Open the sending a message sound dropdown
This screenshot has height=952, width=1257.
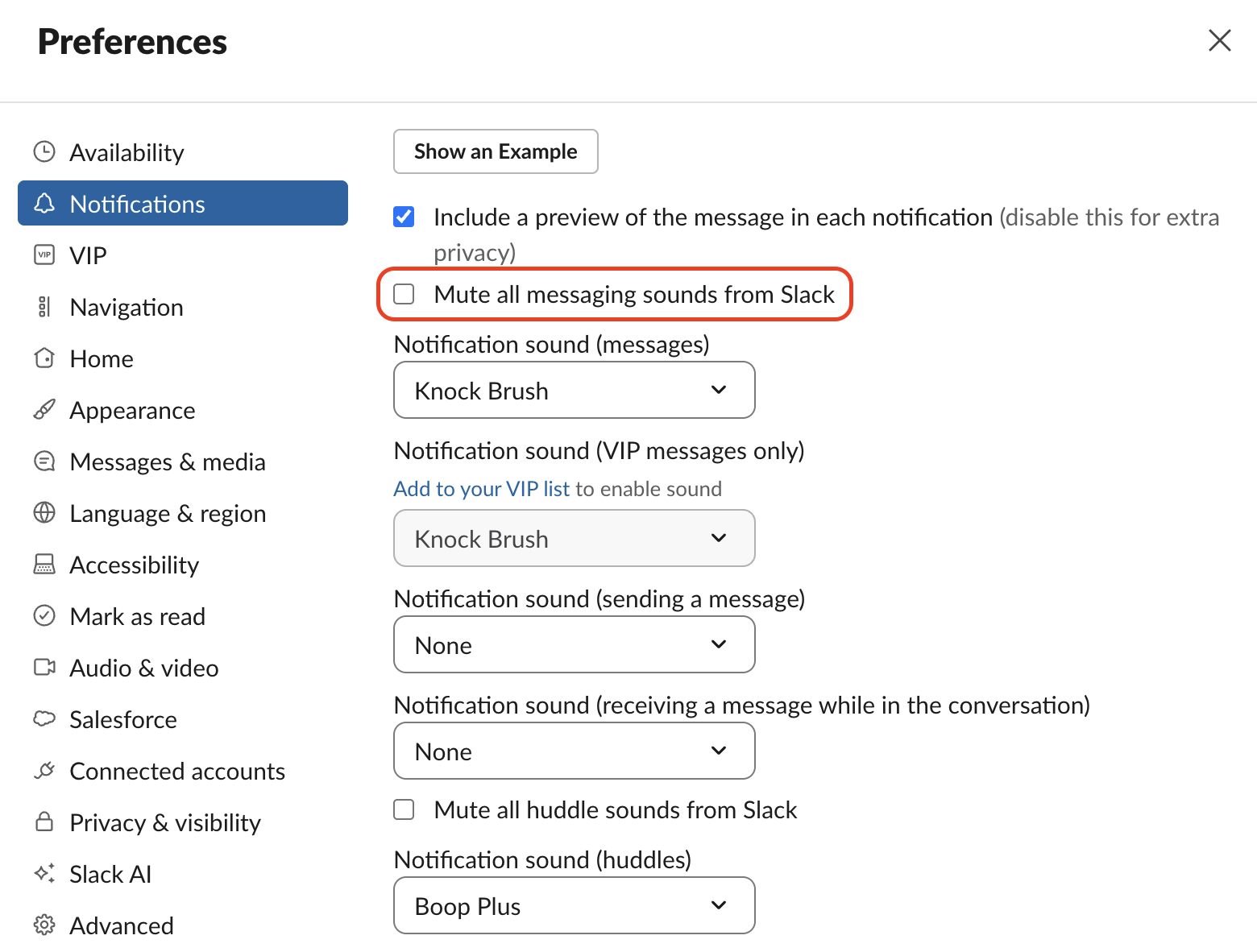pyautogui.click(x=575, y=644)
